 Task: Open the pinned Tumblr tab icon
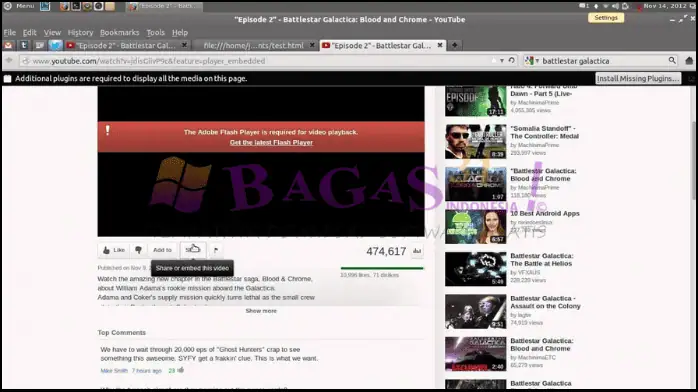pyautogui.click(x=24, y=45)
